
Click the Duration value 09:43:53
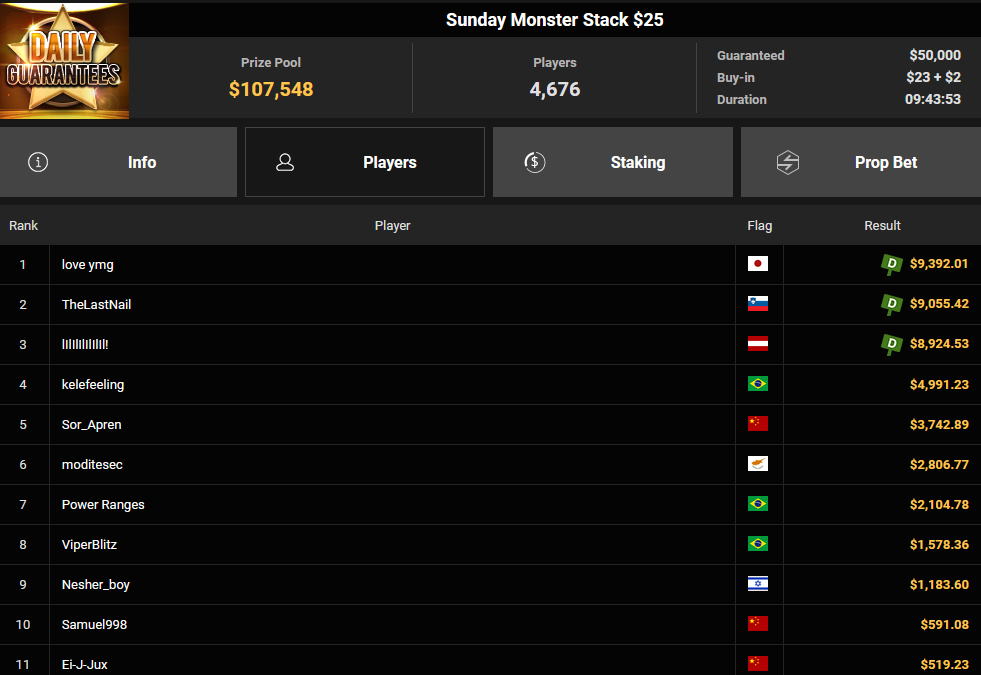tap(933, 99)
